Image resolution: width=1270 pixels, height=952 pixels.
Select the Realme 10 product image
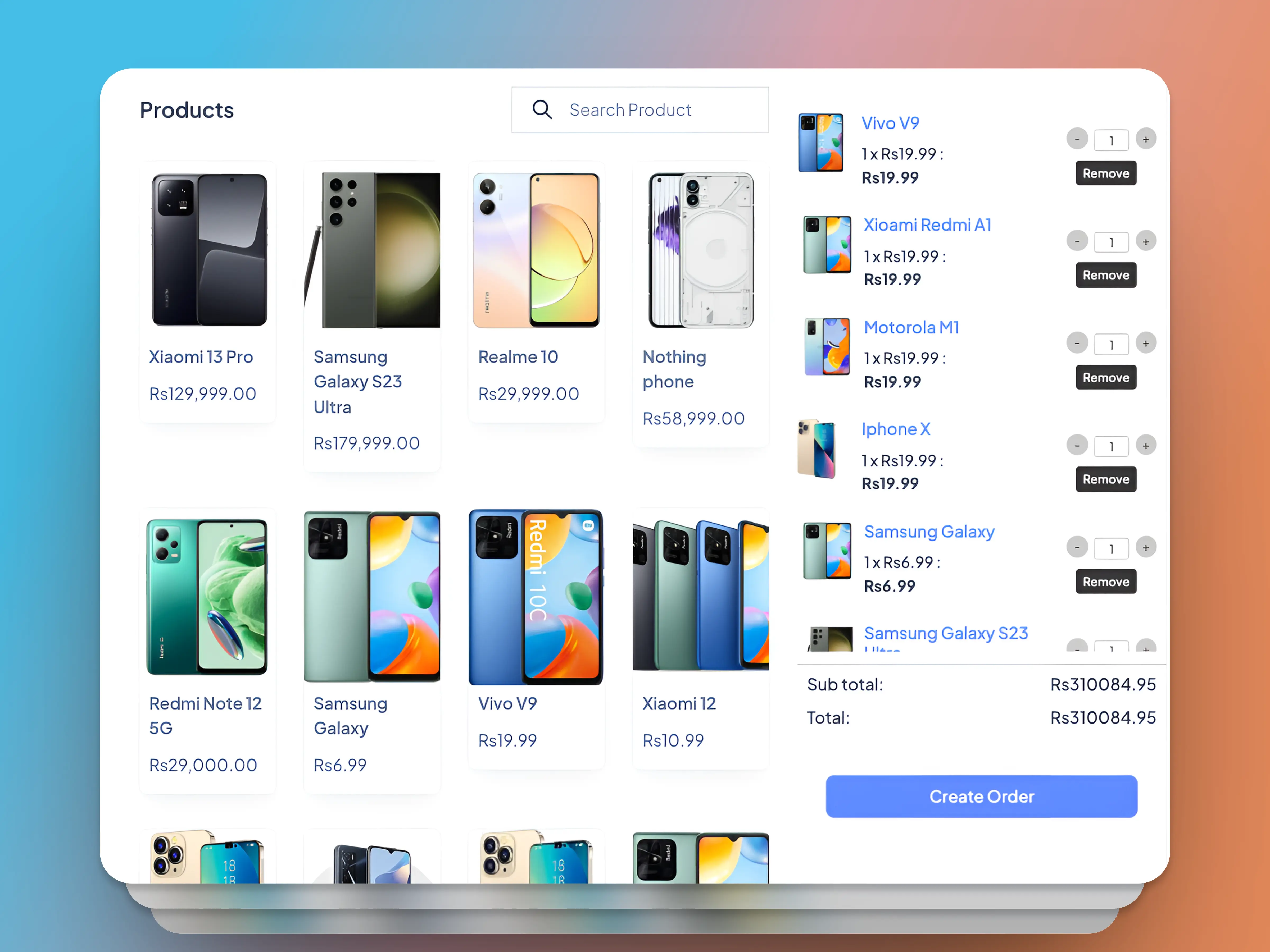pos(536,250)
